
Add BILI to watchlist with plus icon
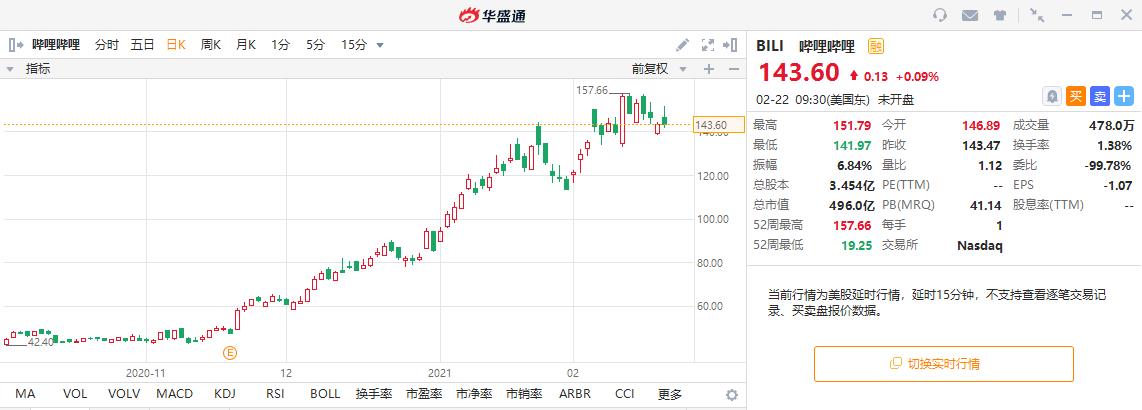(x=1124, y=96)
